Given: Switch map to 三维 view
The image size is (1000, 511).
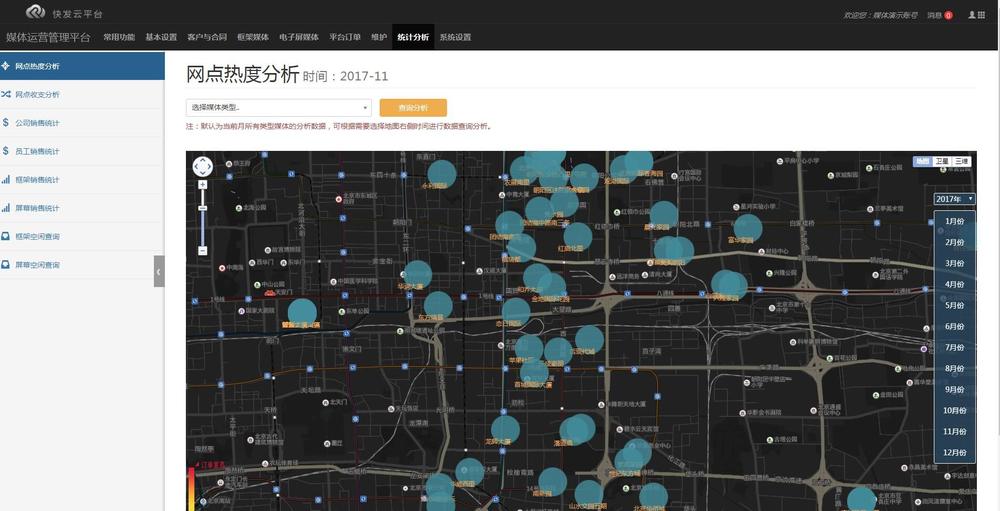Looking at the screenshot, I should pyautogui.click(x=961, y=161).
